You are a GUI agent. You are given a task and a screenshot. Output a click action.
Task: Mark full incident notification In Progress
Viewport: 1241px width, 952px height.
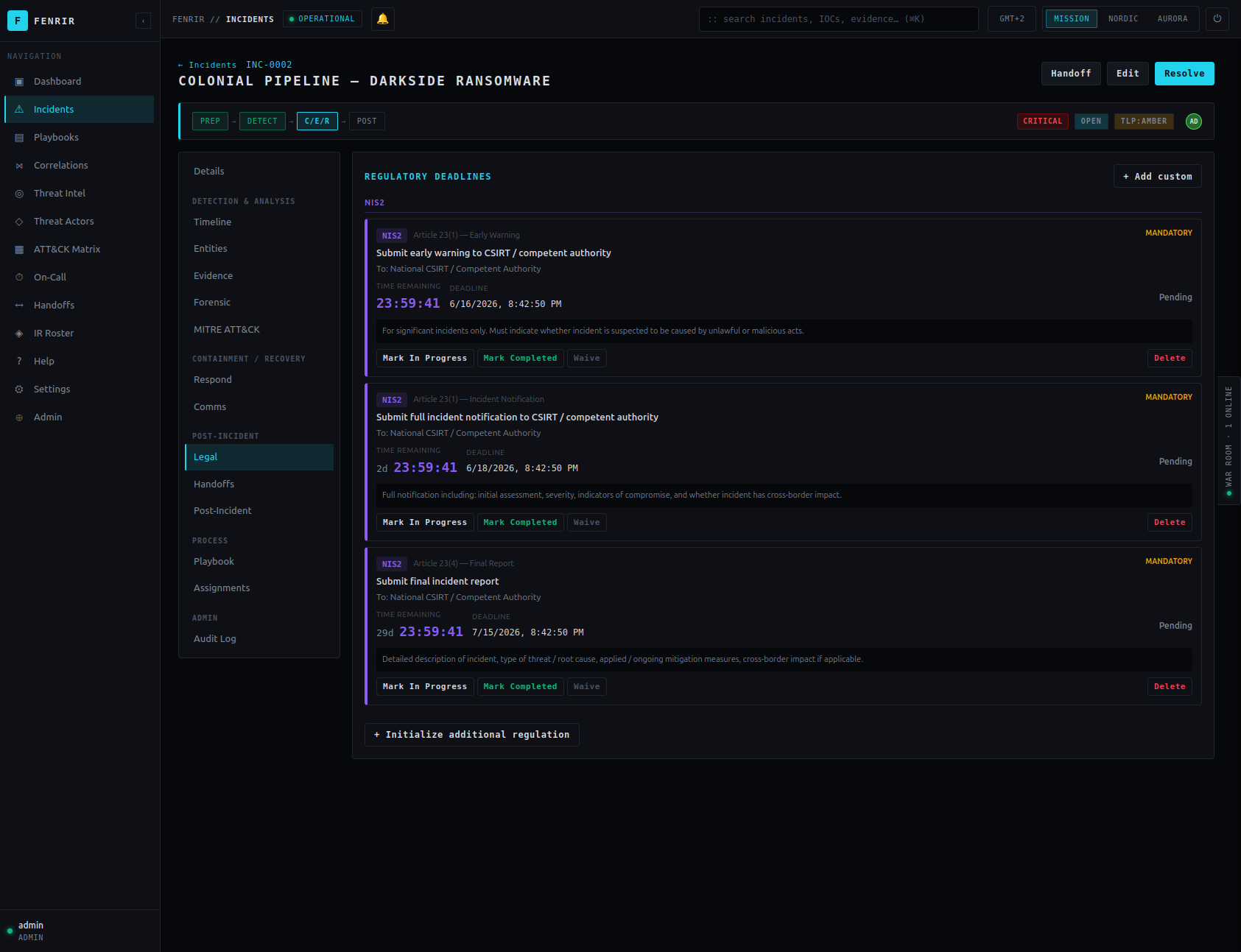[425, 523]
